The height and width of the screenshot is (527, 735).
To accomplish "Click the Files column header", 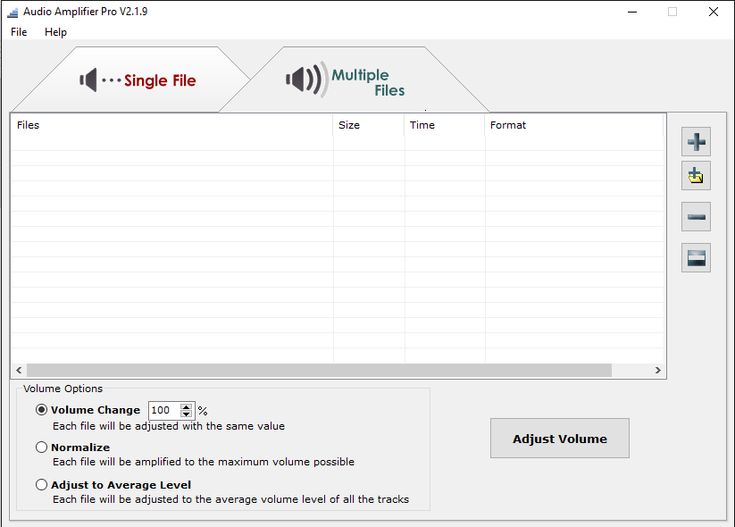I will (x=172, y=125).
